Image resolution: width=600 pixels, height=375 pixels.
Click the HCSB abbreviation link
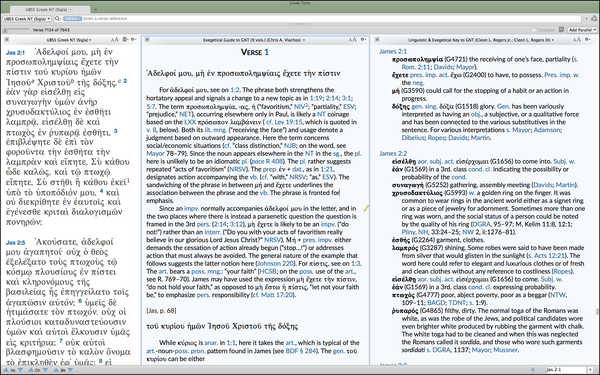tap(267, 271)
